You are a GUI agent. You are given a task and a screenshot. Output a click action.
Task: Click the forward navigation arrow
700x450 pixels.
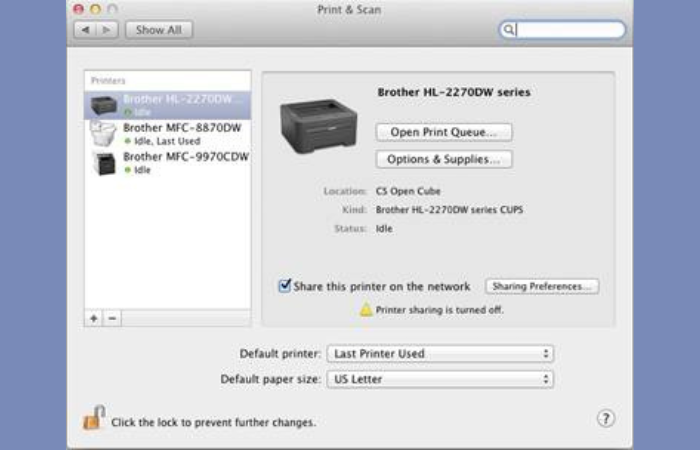tap(107, 30)
